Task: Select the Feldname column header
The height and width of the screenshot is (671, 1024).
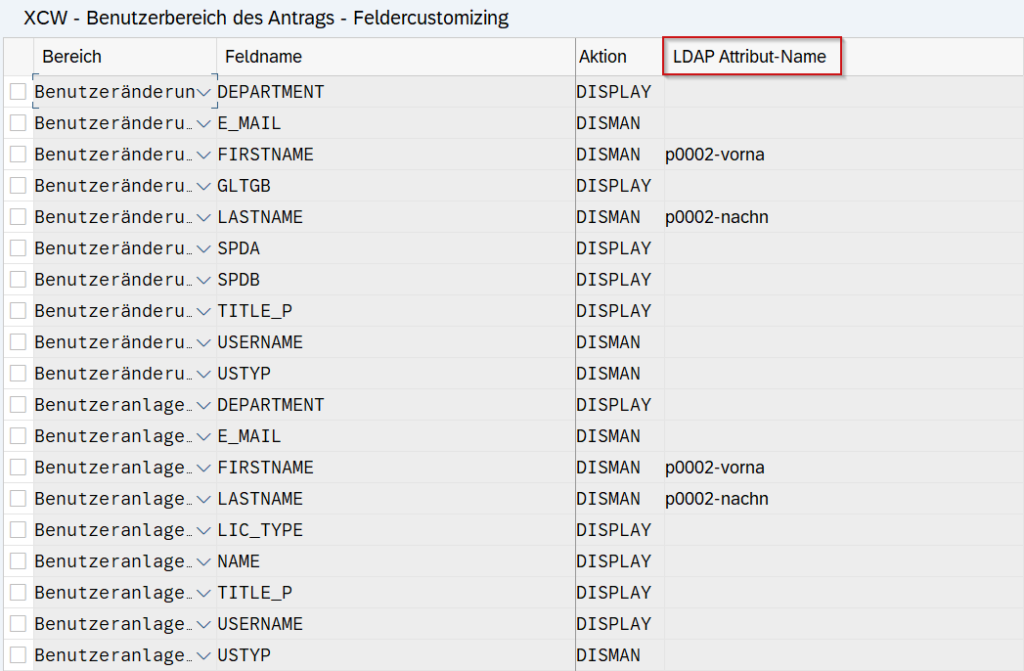Action: [396, 57]
